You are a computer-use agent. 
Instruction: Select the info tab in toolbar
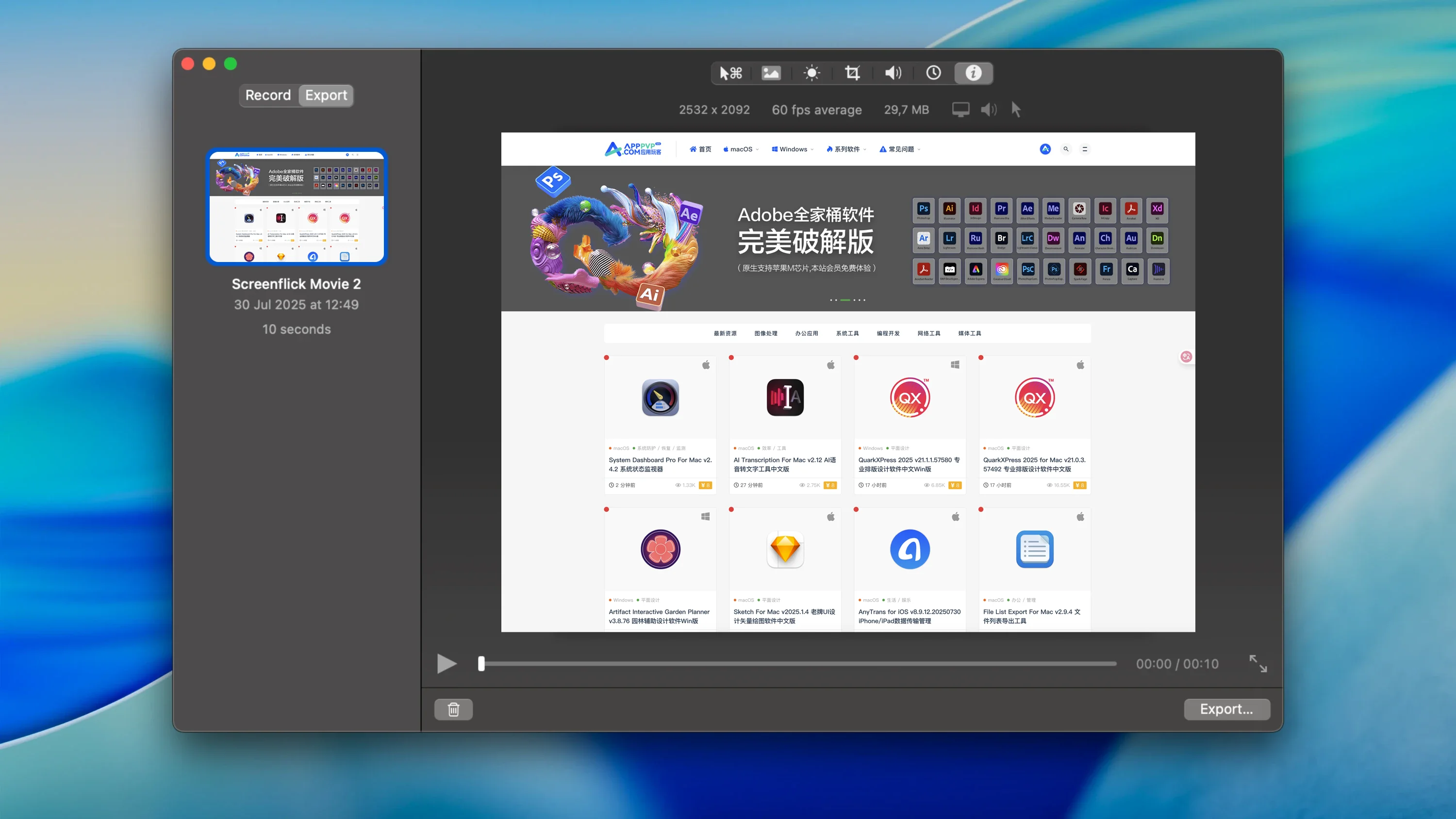pos(973,73)
